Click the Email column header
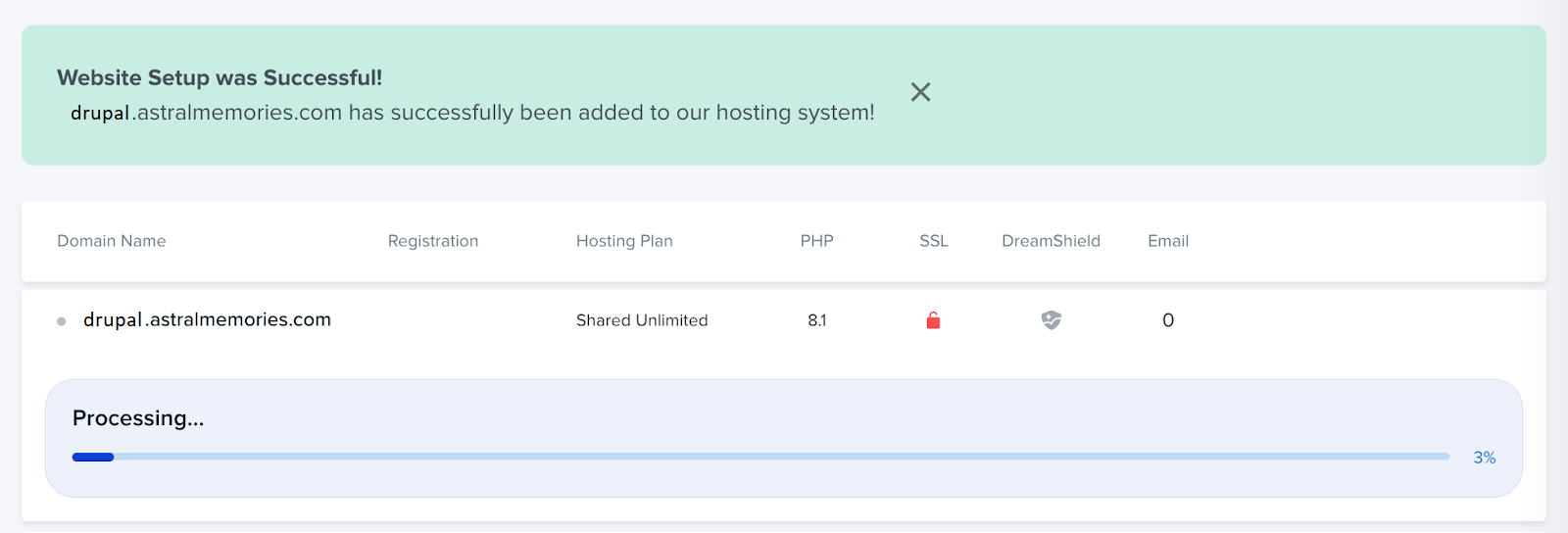 coord(1167,241)
